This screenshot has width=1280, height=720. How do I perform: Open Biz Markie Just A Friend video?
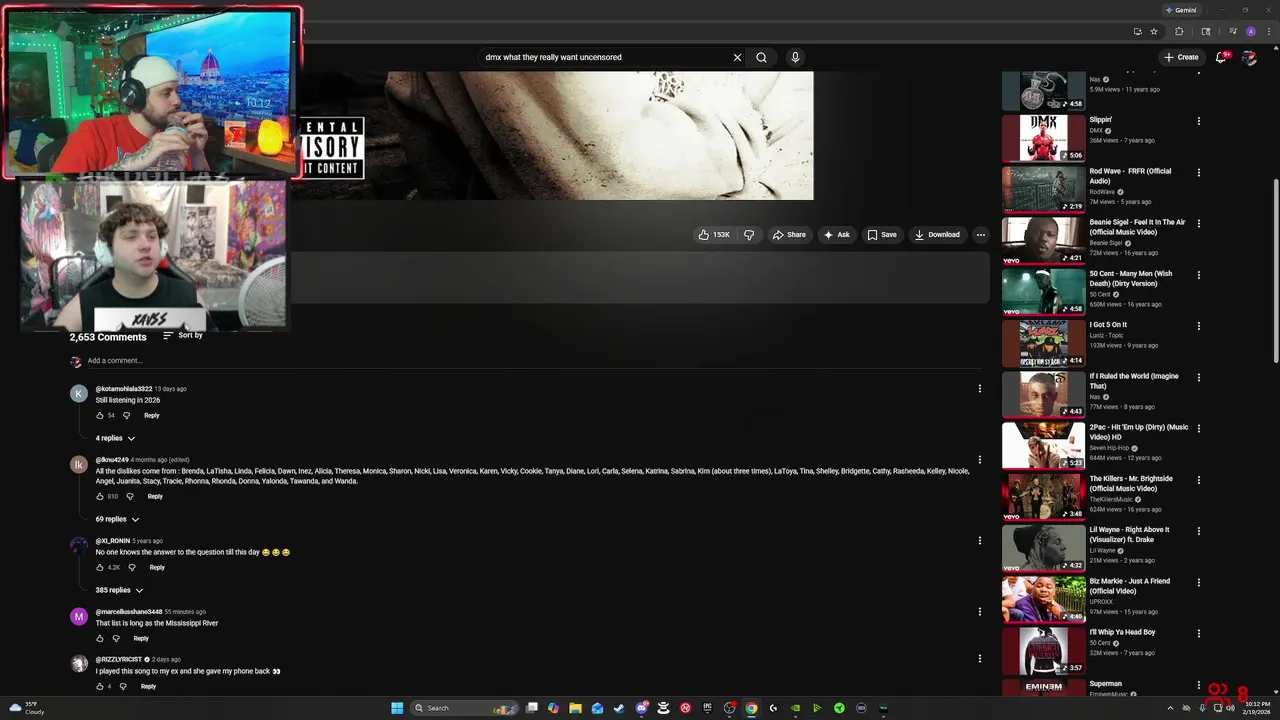tap(1130, 586)
